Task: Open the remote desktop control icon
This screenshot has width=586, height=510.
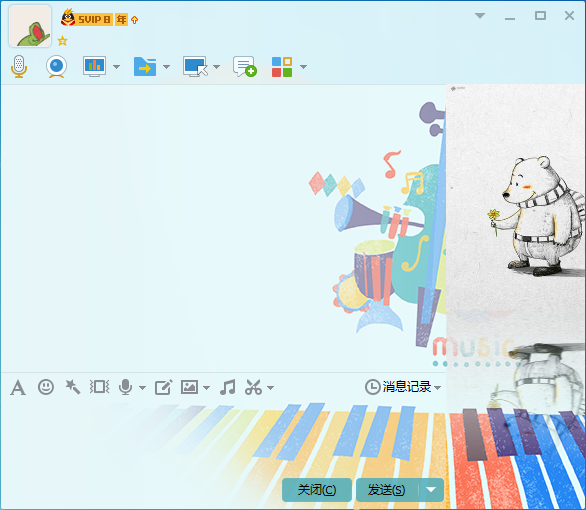Action: pyautogui.click(x=195, y=67)
